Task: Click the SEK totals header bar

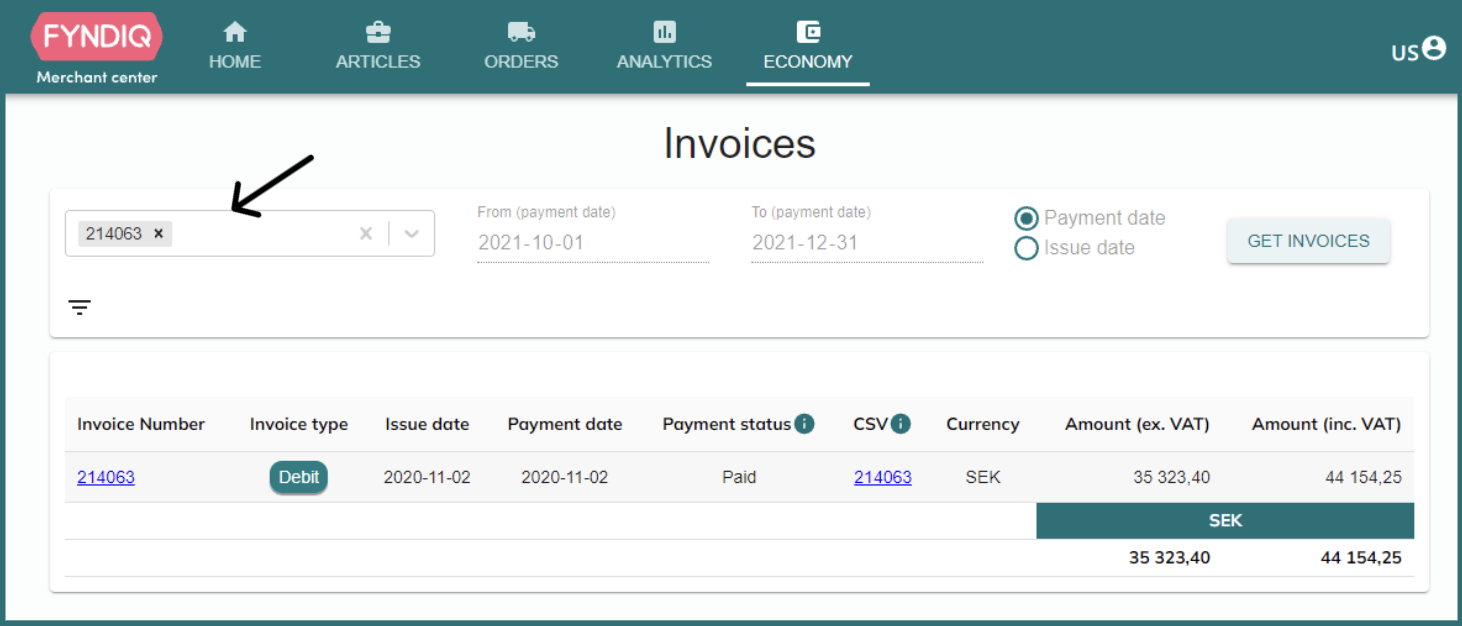Action: tap(1225, 521)
